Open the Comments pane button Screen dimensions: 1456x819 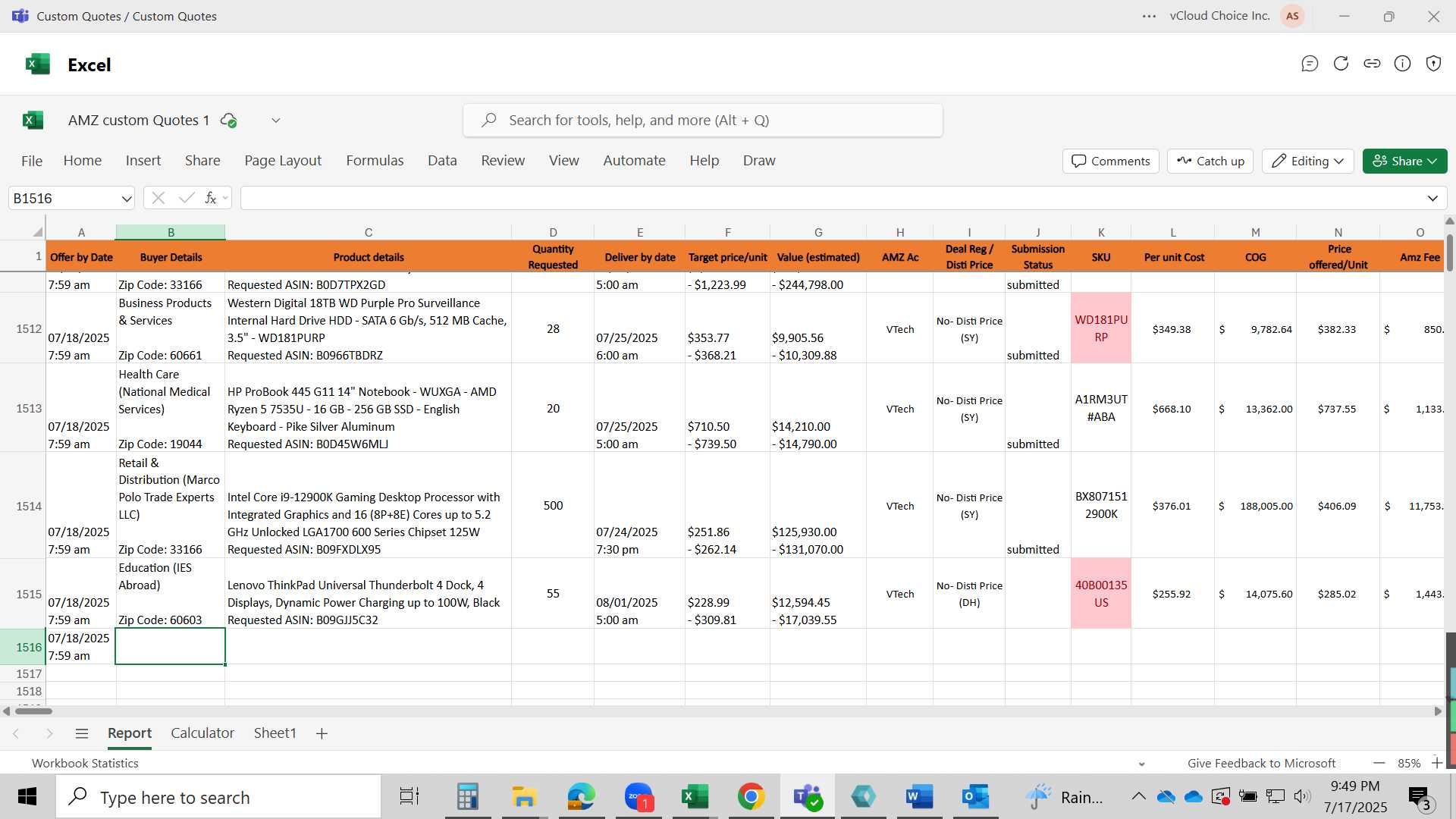tap(1111, 161)
